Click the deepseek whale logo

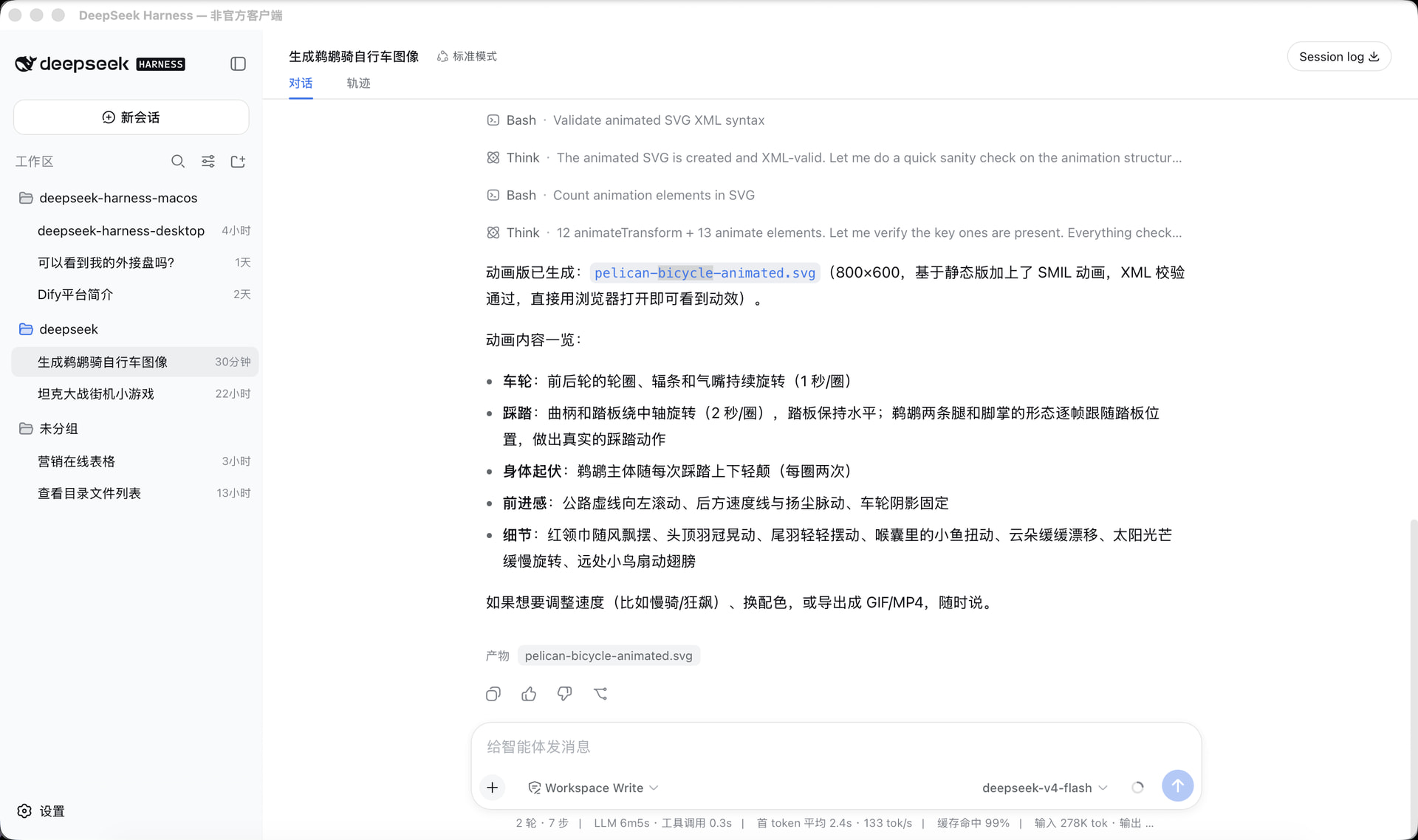click(x=26, y=64)
